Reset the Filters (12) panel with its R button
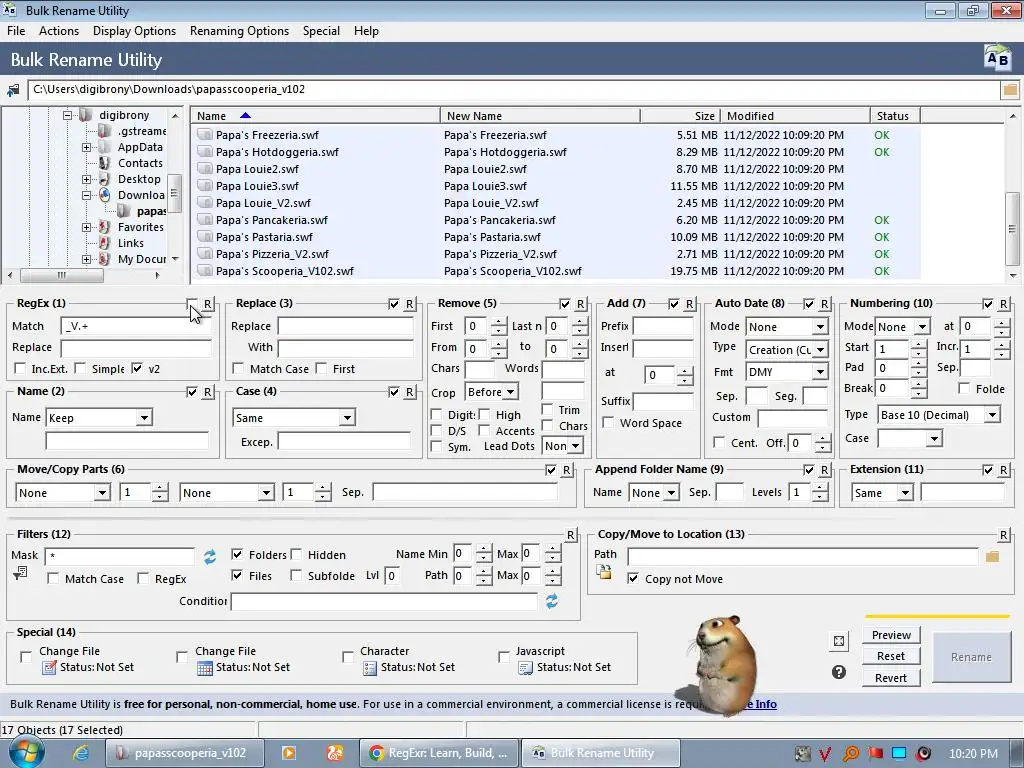This screenshot has height=768, width=1024. [571, 535]
